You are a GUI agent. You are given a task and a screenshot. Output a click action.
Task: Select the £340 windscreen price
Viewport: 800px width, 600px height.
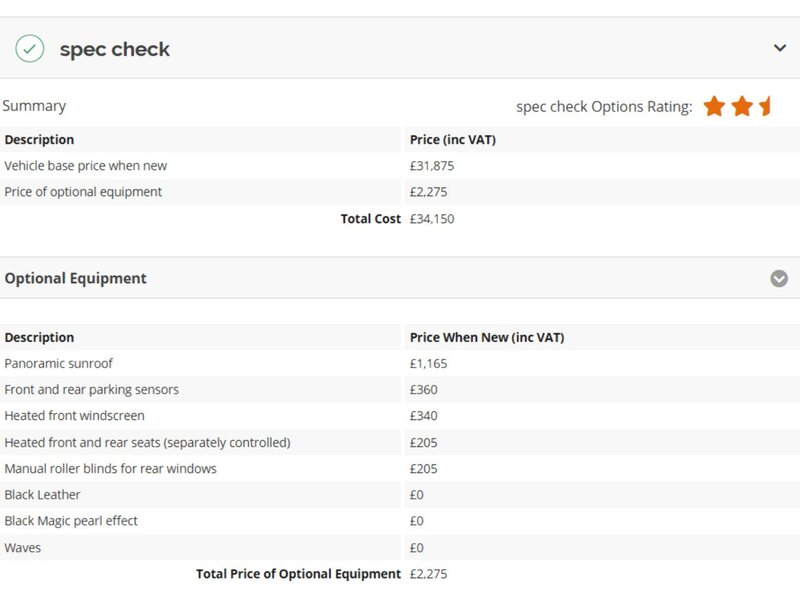click(423, 416)
